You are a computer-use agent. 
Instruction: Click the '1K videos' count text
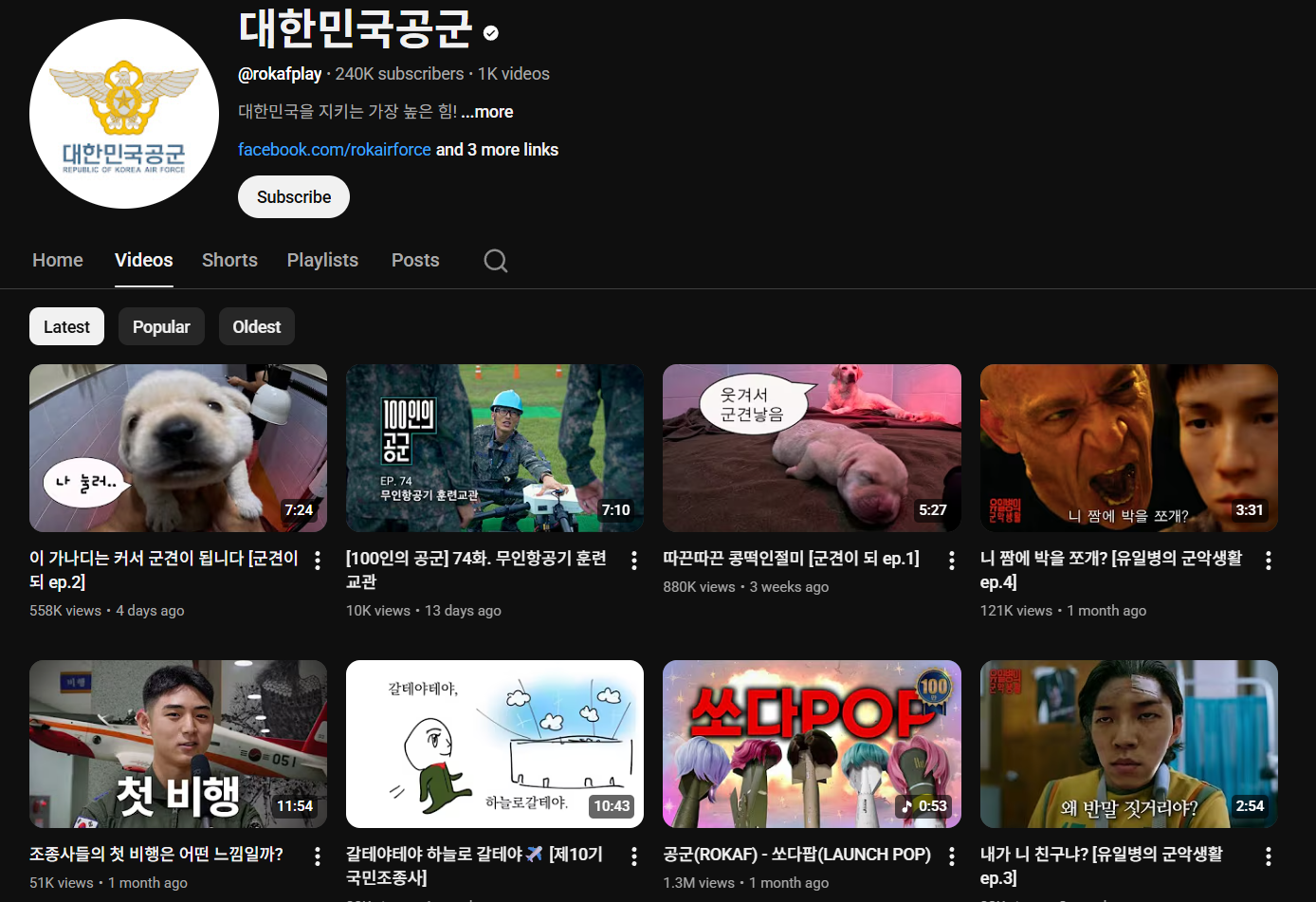514,74
